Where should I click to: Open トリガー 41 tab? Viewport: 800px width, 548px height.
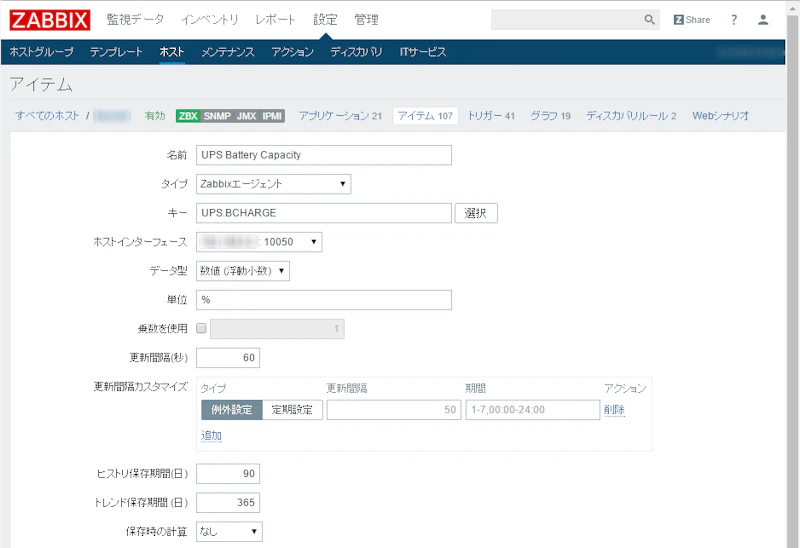coord(491,116)
